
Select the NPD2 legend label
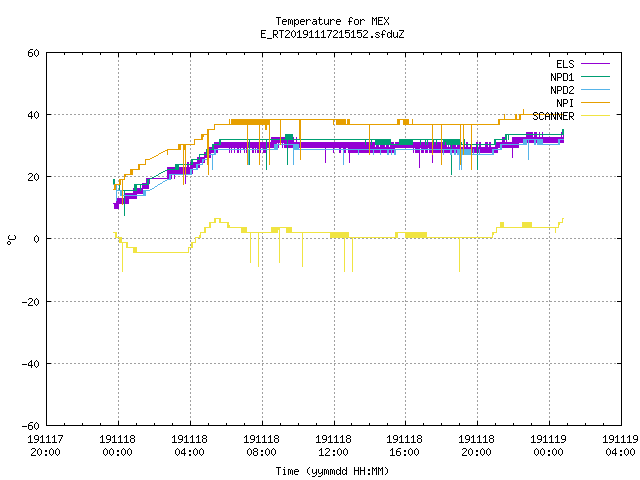point(562,90)
